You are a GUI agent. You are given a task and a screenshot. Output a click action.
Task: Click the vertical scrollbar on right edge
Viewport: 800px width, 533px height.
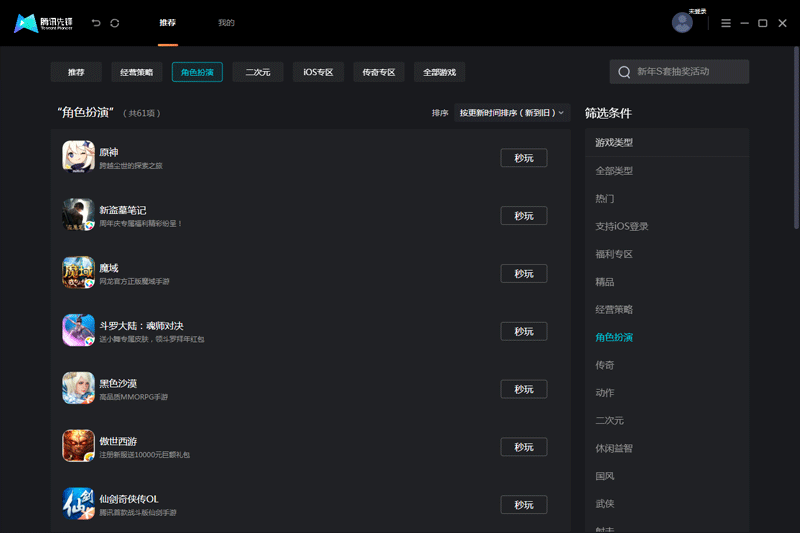(x=796, y=138)
